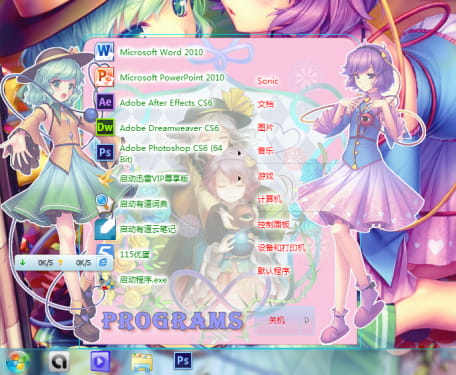Open the purple video player on taskbar
The image size is (456, 375).
pos(100,361)
